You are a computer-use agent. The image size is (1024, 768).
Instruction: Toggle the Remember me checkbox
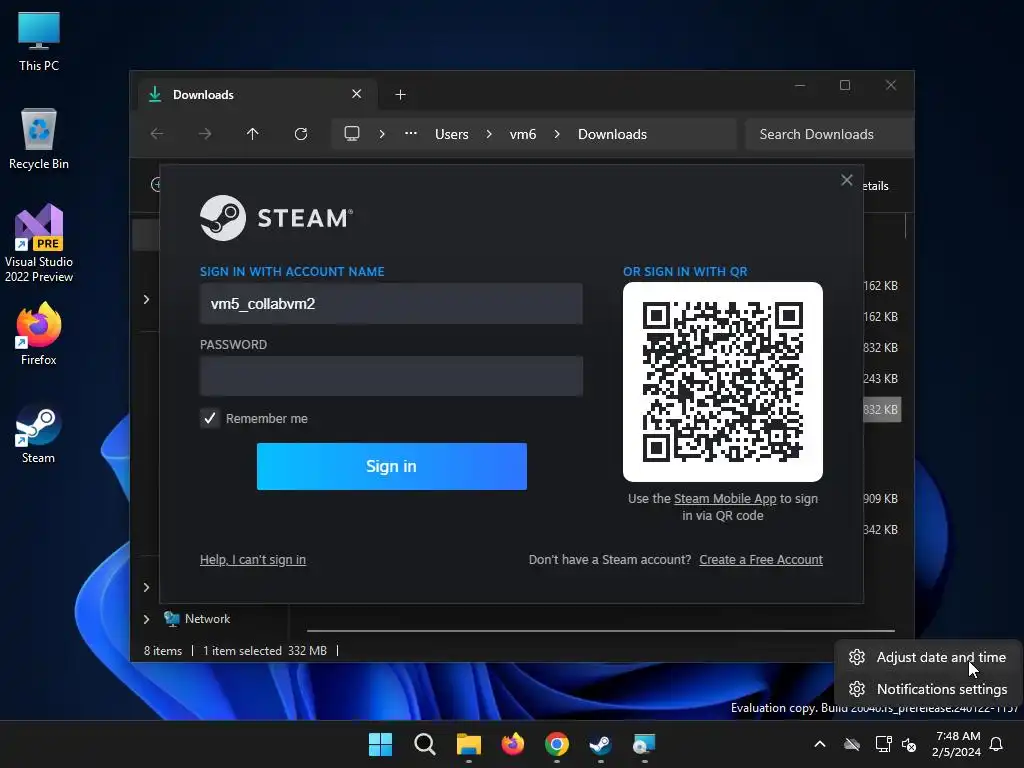coord(210,419)
